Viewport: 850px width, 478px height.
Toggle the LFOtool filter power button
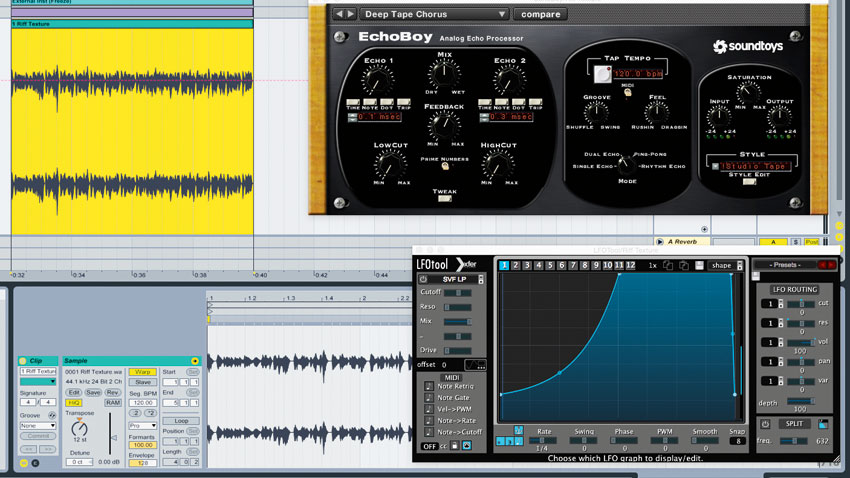pos(423,279)
